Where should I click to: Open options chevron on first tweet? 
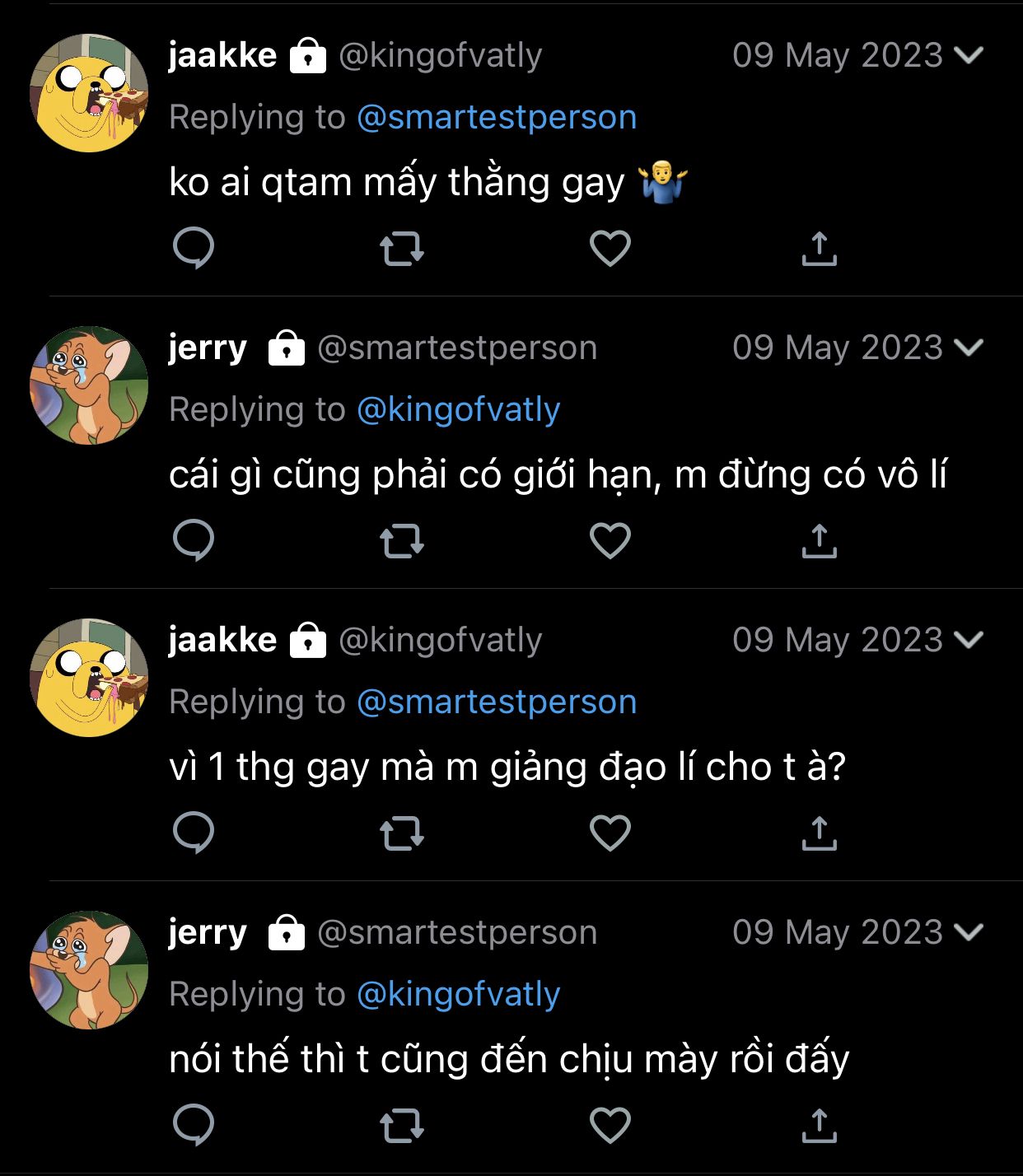coord(969,55)
